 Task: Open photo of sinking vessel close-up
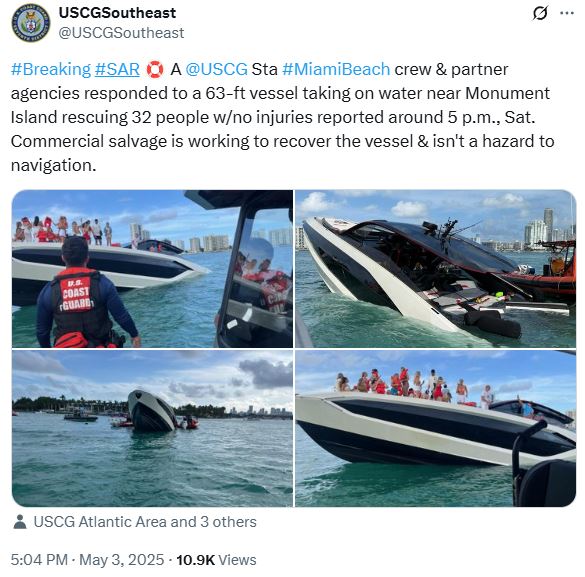point(435,269)
